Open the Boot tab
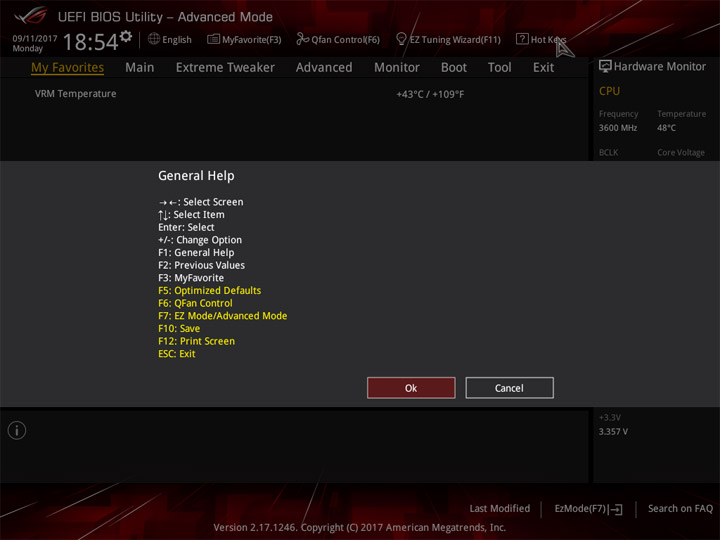 454,68
